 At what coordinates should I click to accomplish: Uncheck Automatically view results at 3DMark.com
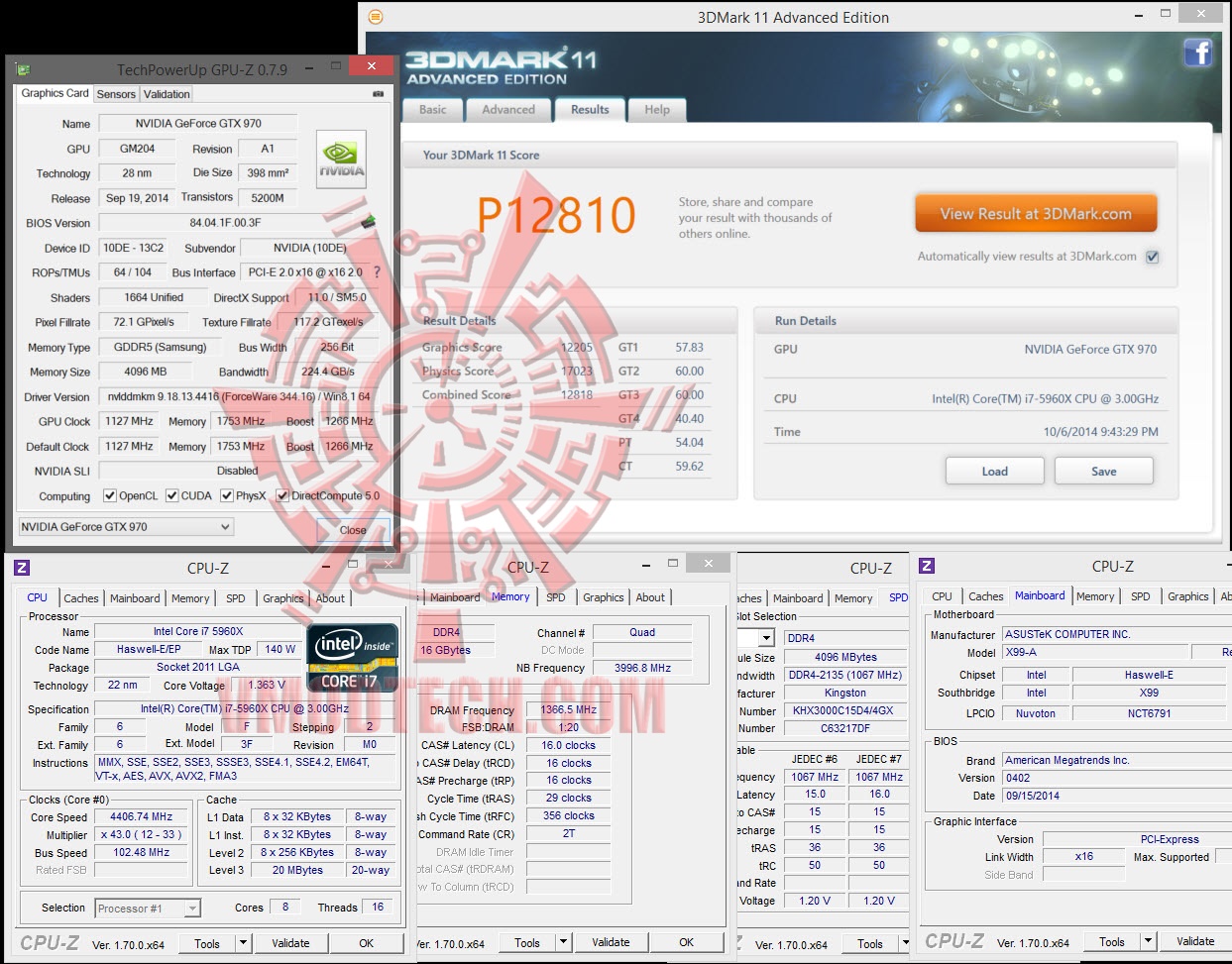tap(1153, 257)
